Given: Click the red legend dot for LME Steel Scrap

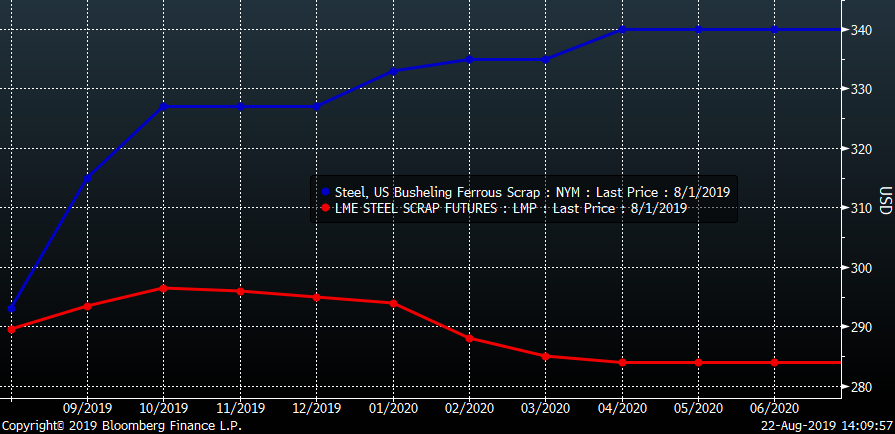Looking at the screenshot, I should [324, 208].
